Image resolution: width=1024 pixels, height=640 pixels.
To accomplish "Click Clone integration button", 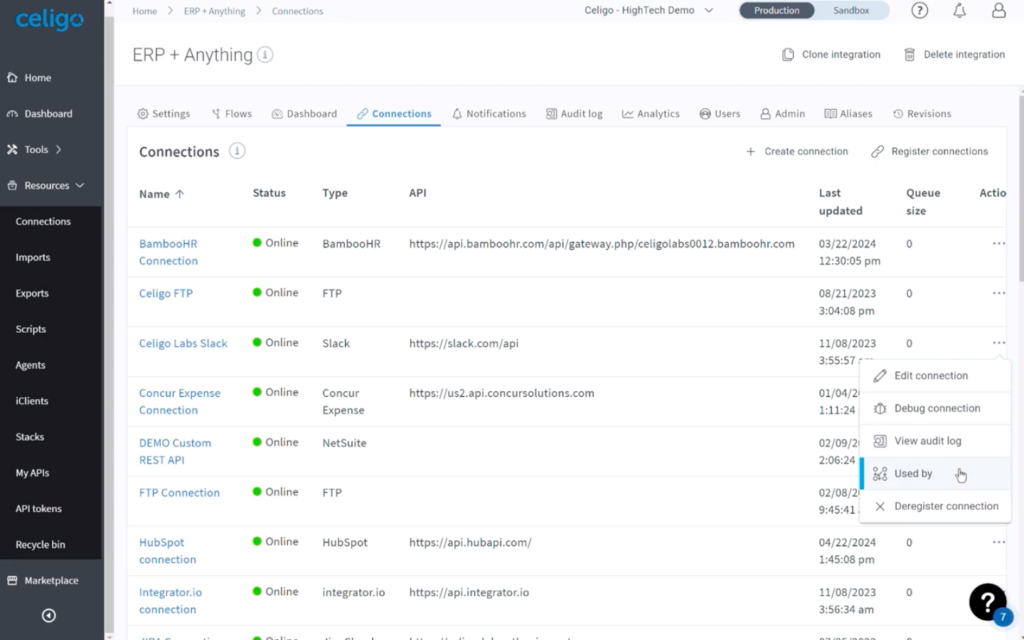I will (x=831, y=55).
